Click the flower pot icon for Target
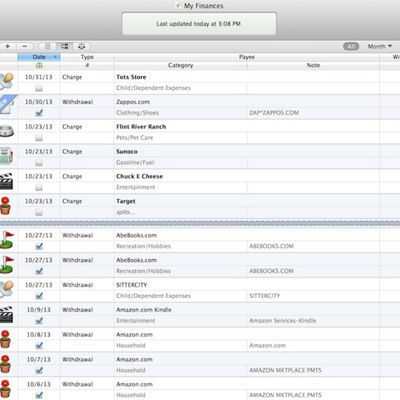 click(x=5, y=206)
